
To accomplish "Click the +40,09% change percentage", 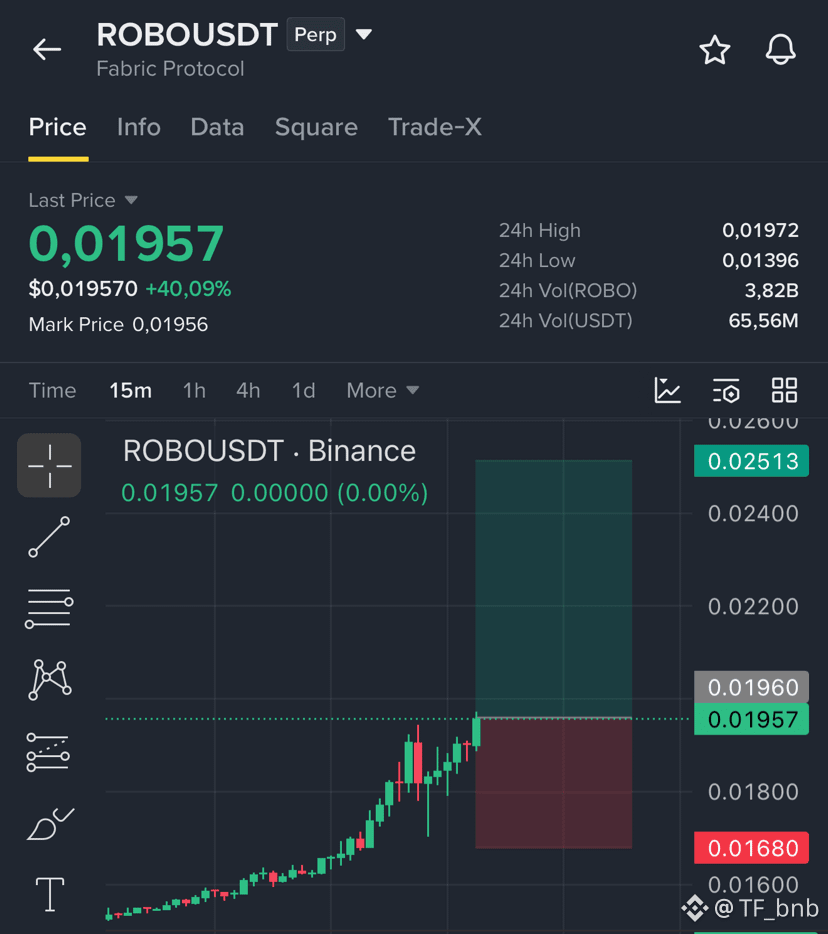I will tap(188, 289).
